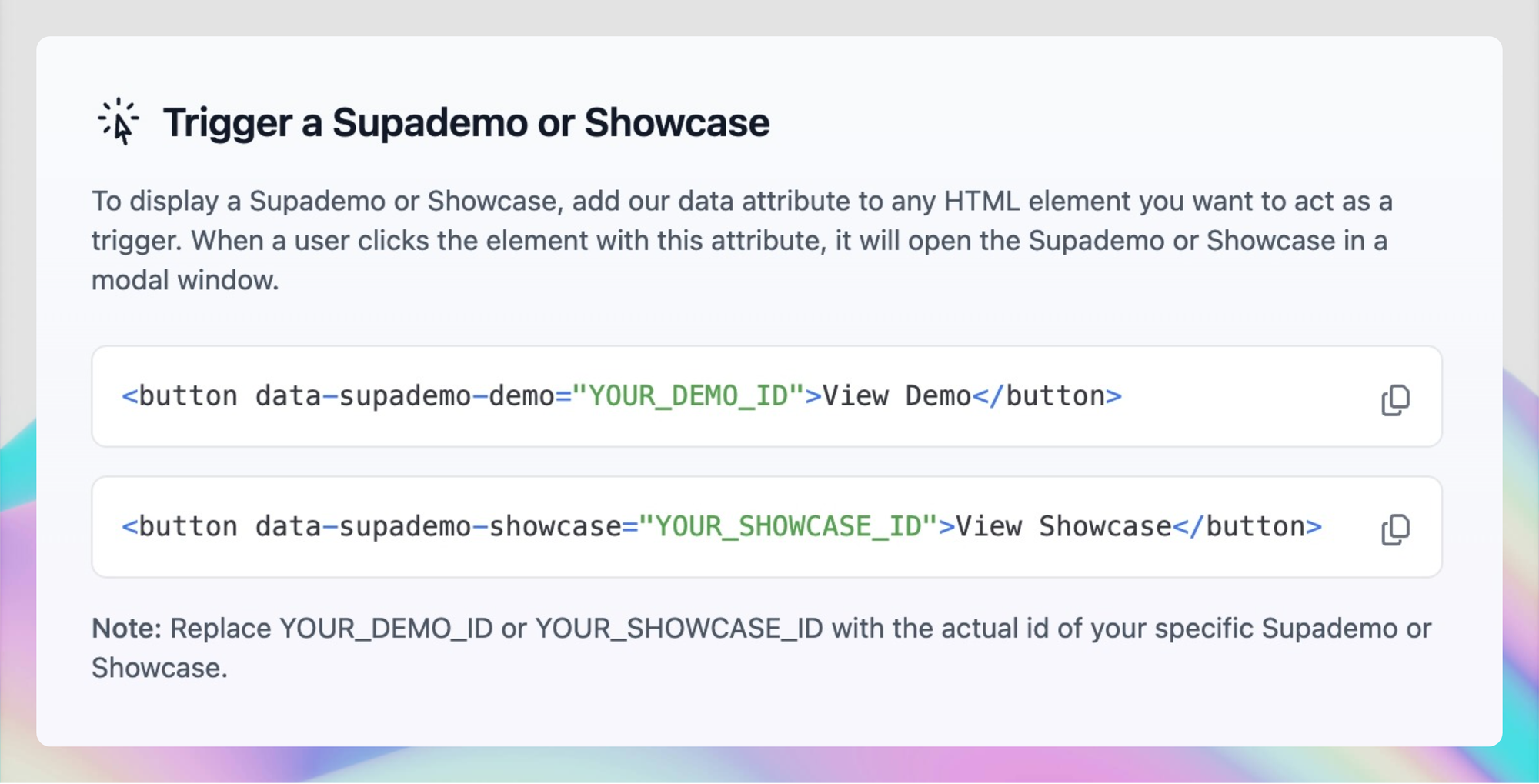
Task: Click the "Note:" label text
Action: coord(127,629)
